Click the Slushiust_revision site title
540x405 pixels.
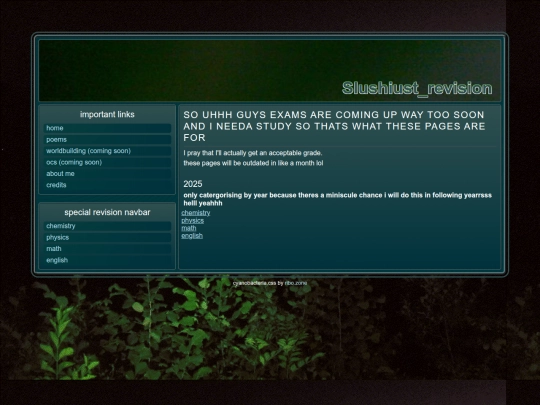click(x=417, y=89)
